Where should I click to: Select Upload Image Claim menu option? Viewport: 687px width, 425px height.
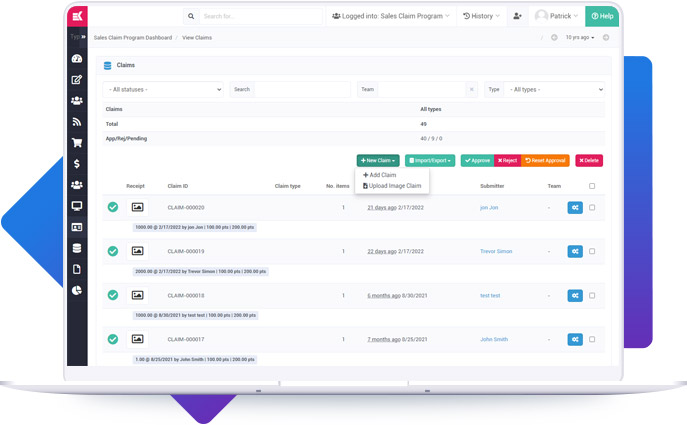(392, 186)
